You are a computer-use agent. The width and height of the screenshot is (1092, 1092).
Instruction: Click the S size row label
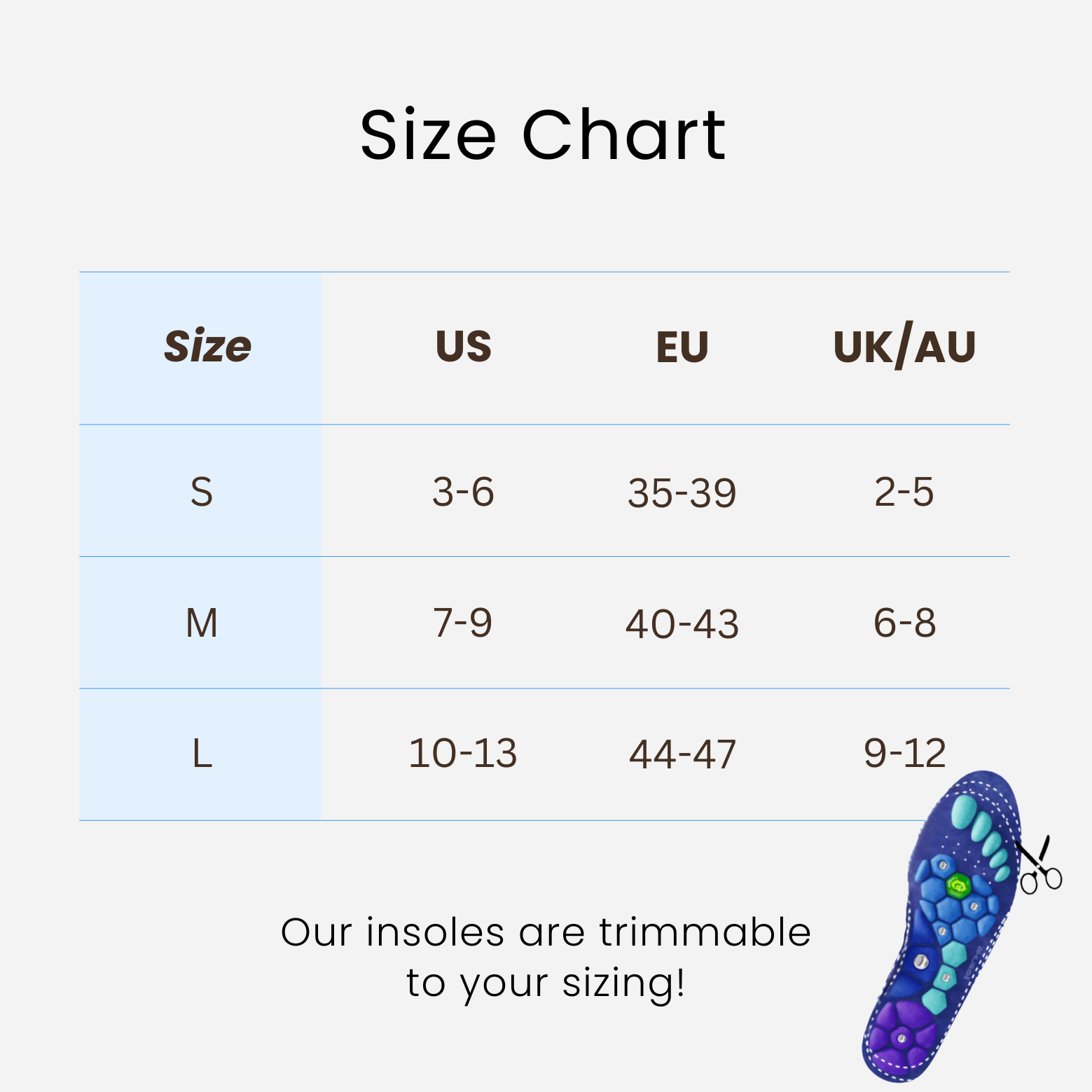(202, 492)
